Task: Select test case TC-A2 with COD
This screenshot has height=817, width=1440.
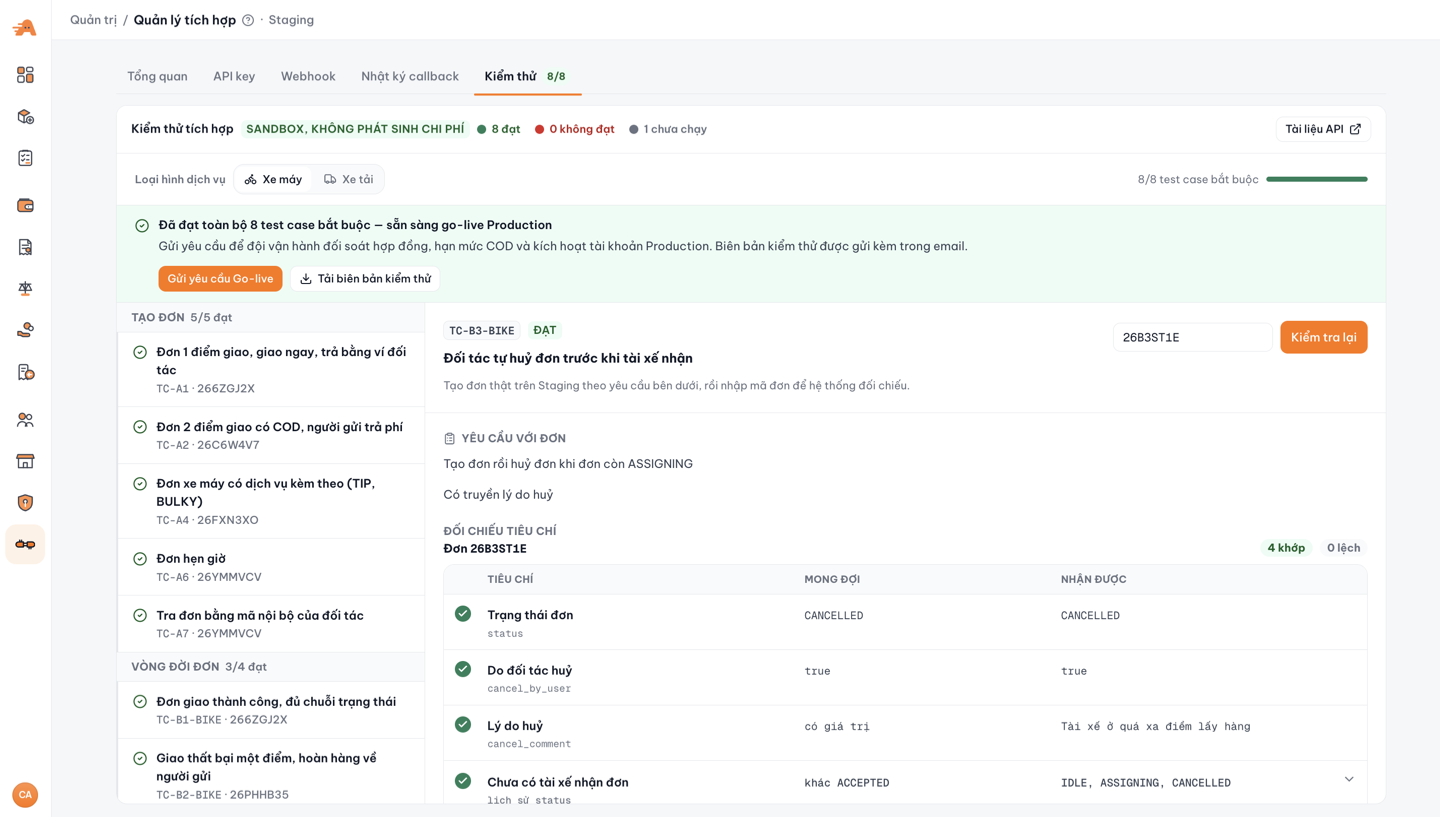Action: [x=271, y=435]
